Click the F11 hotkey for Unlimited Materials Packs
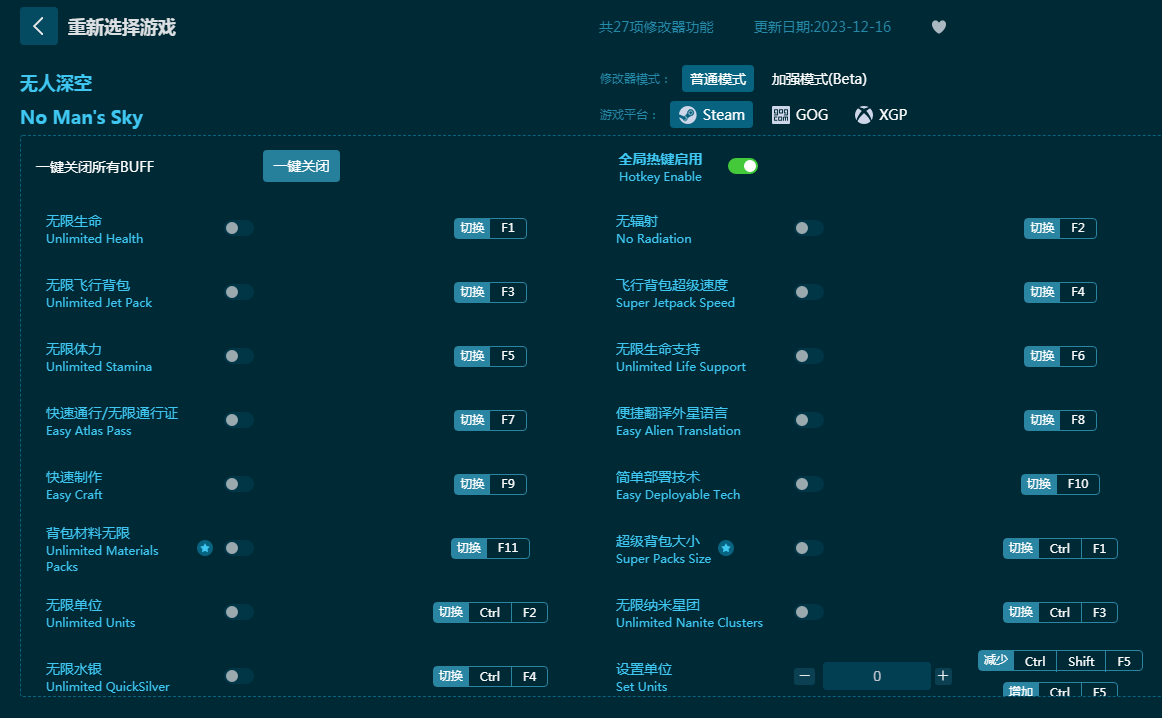The height and width of the screenshot is (718, 1162). tap(490, 548)
